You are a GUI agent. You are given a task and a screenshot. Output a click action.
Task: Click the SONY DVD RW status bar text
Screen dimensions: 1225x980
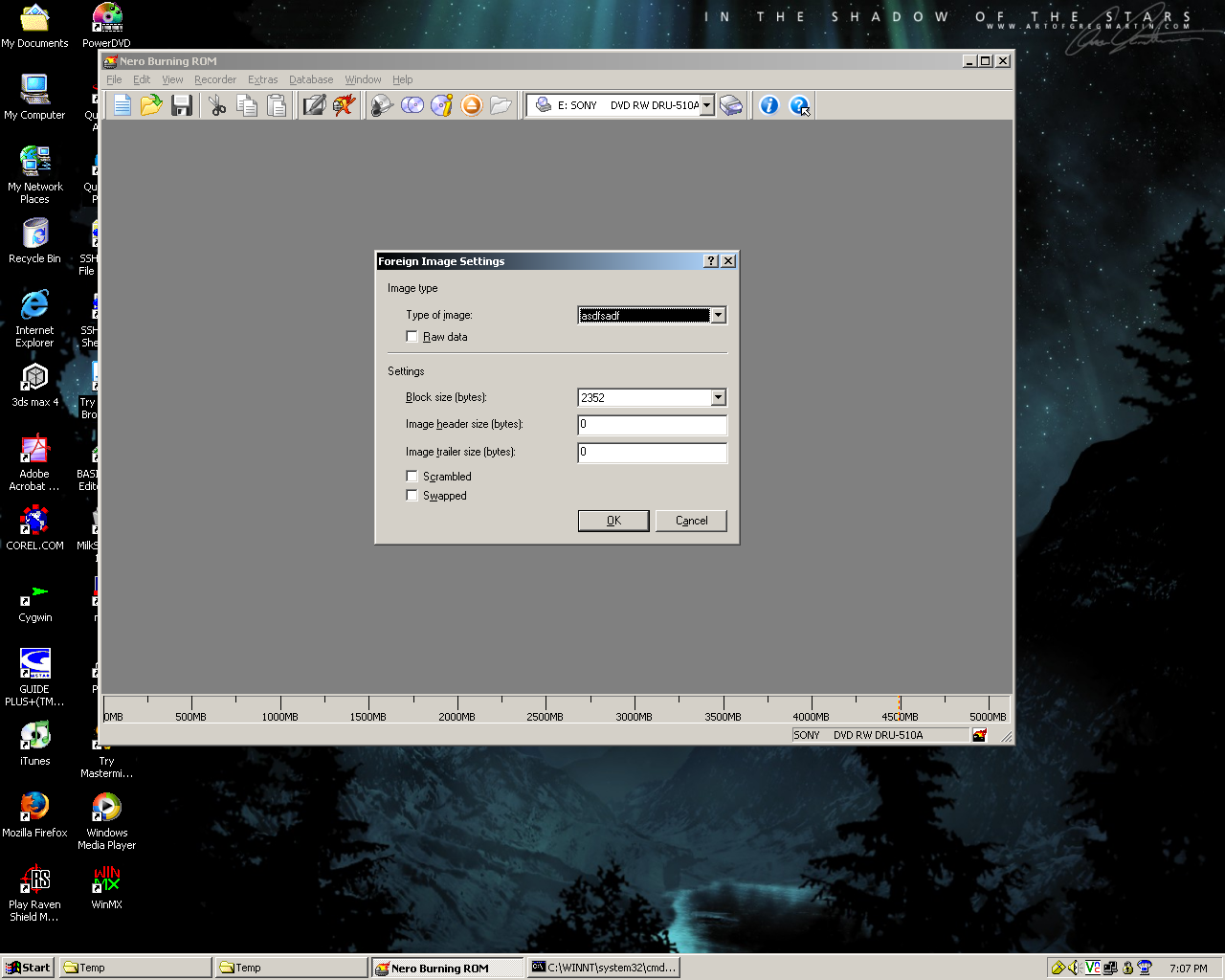coord(858,735)
